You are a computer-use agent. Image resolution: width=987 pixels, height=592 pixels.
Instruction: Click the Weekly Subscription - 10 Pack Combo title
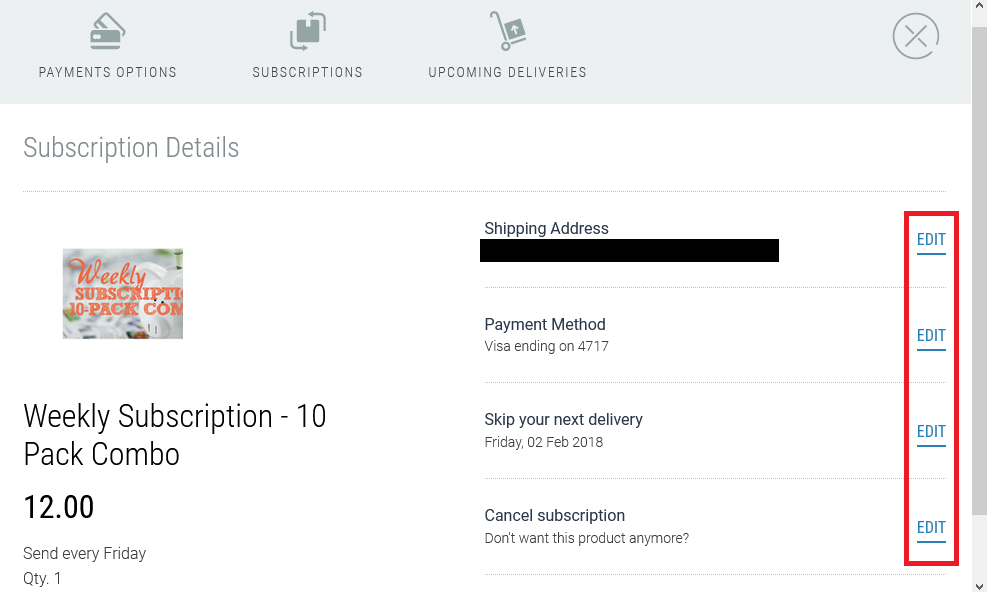coord(174,434)
